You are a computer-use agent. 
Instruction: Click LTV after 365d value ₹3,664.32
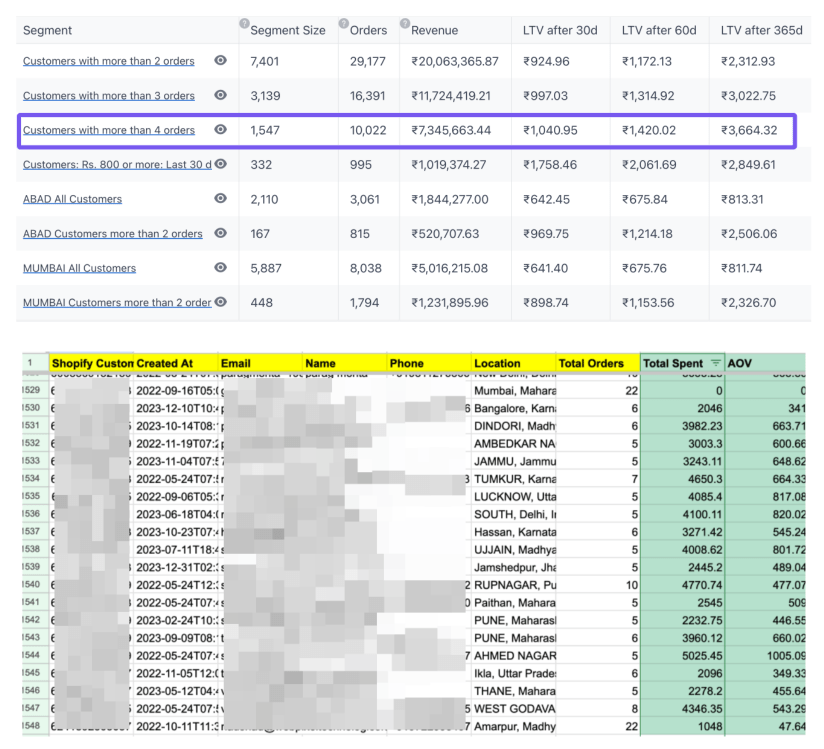[x=749, y=130]
